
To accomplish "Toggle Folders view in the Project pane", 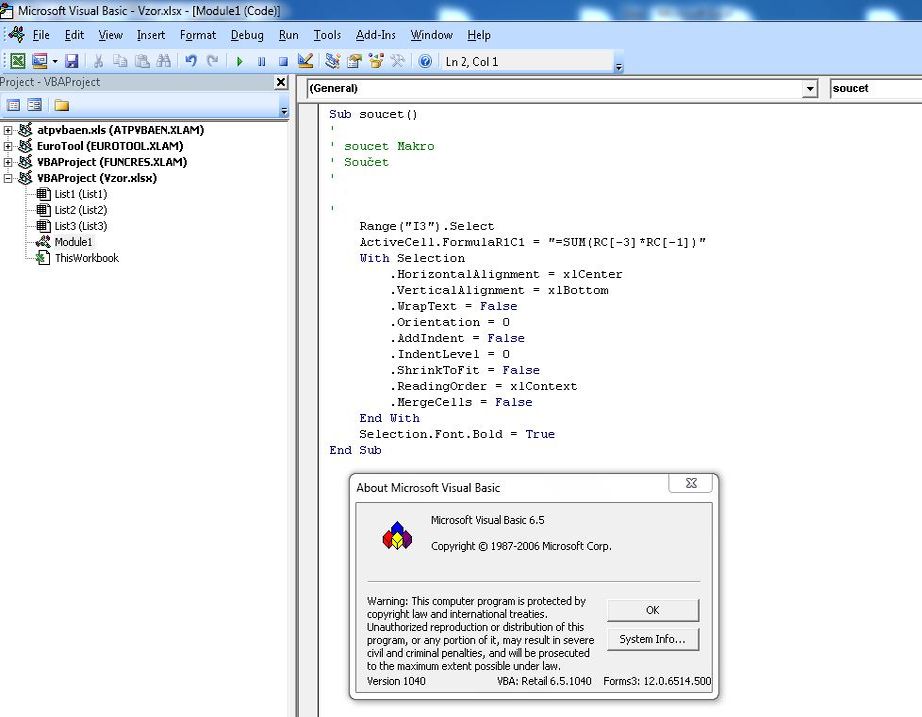I will coord(62,105).
